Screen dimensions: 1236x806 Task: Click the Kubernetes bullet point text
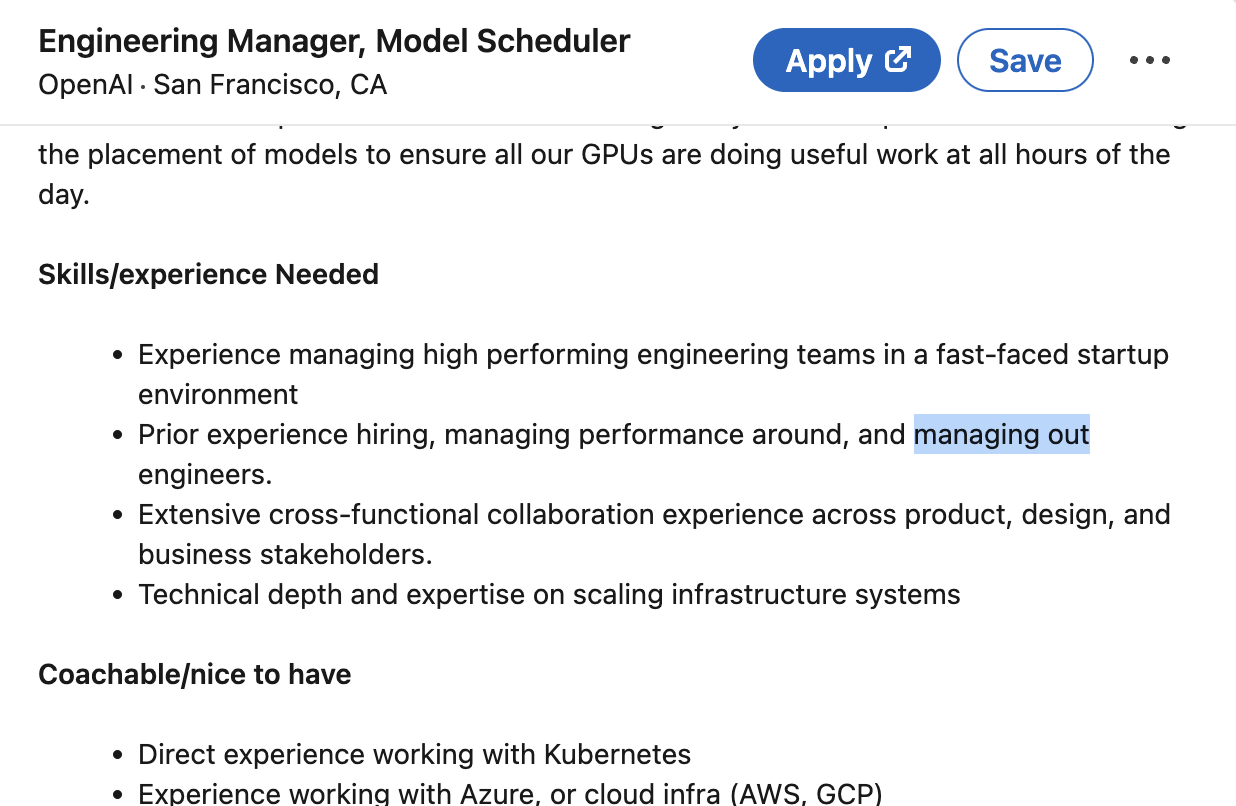click(414, 754)
